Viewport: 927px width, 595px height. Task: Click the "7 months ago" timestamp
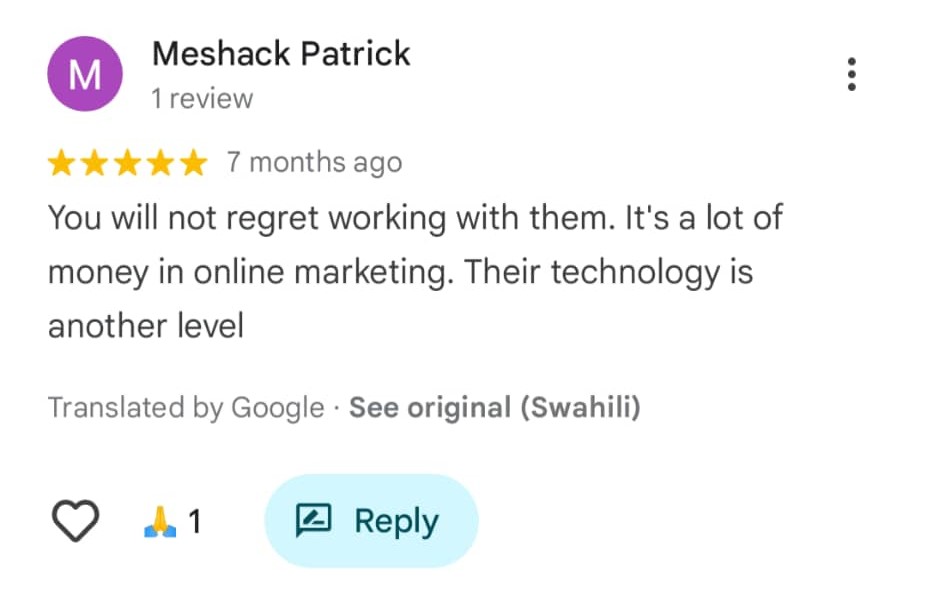(x=314, y=163)
